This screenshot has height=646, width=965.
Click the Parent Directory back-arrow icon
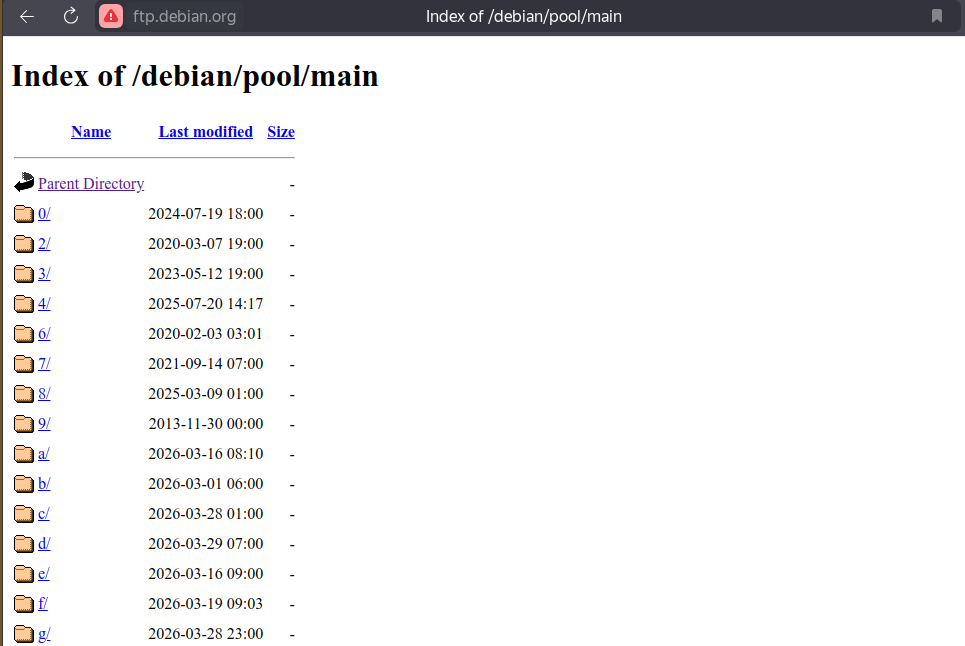[24, 182]
